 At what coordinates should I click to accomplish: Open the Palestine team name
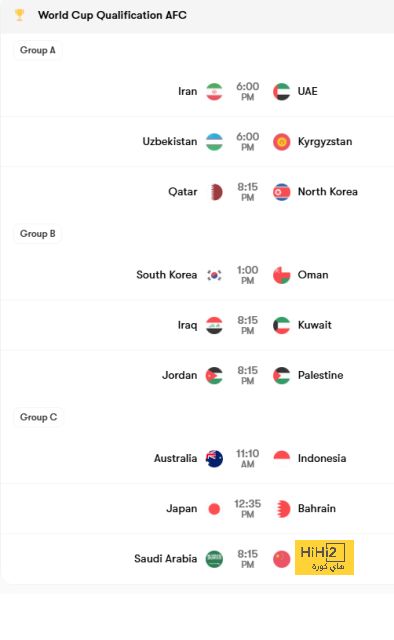321,376
